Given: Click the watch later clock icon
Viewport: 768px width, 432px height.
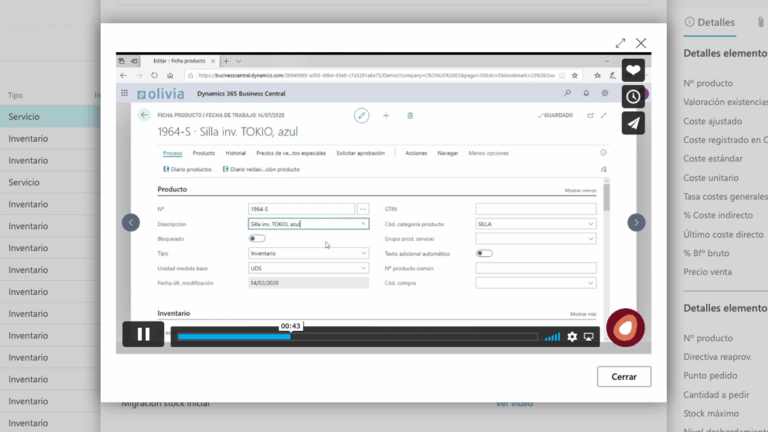Looking at the screenshot, I should (633, 96).
